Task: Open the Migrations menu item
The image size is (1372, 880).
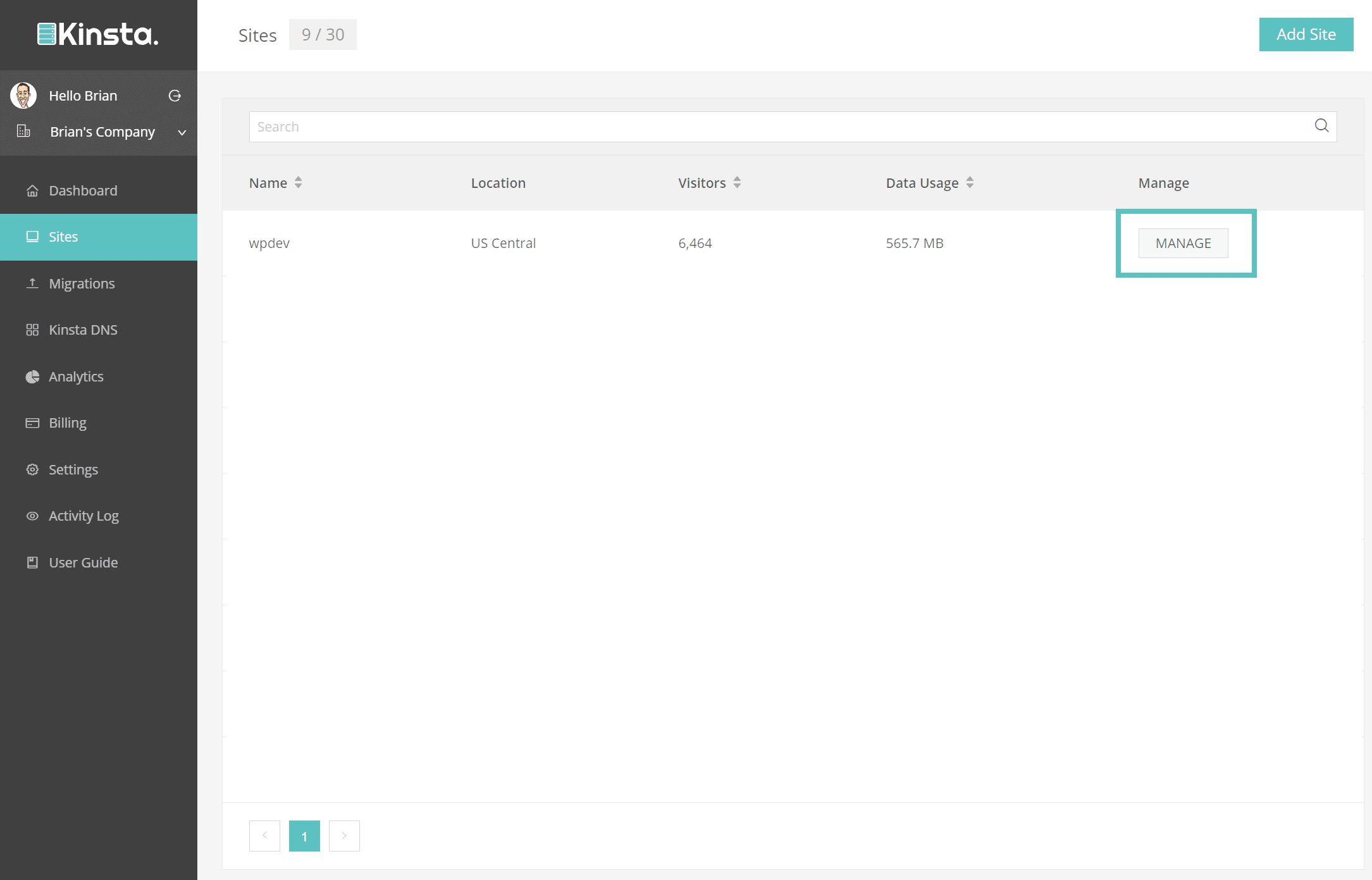Action: (x=82, y=283)
